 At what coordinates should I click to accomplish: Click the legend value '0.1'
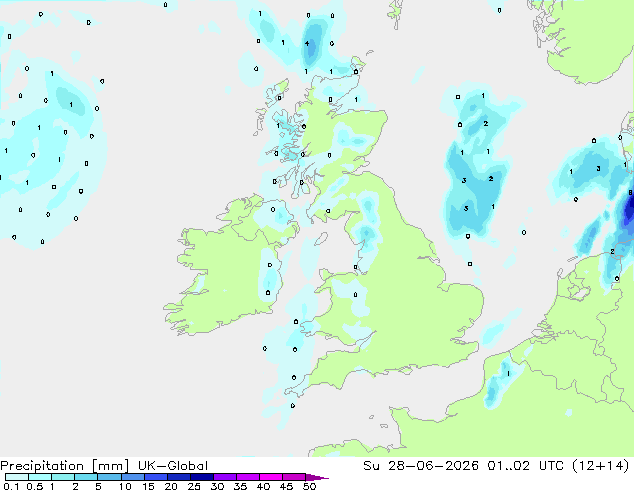pos(11,486)
